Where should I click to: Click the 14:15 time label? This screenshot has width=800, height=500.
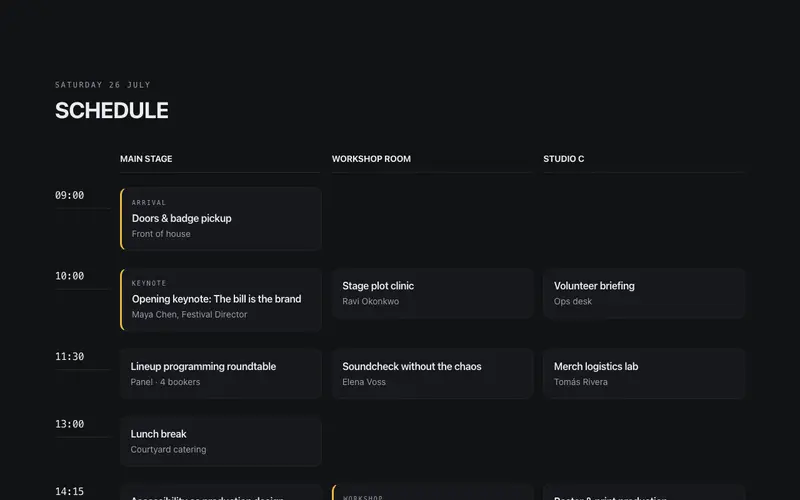coord(69,491)
